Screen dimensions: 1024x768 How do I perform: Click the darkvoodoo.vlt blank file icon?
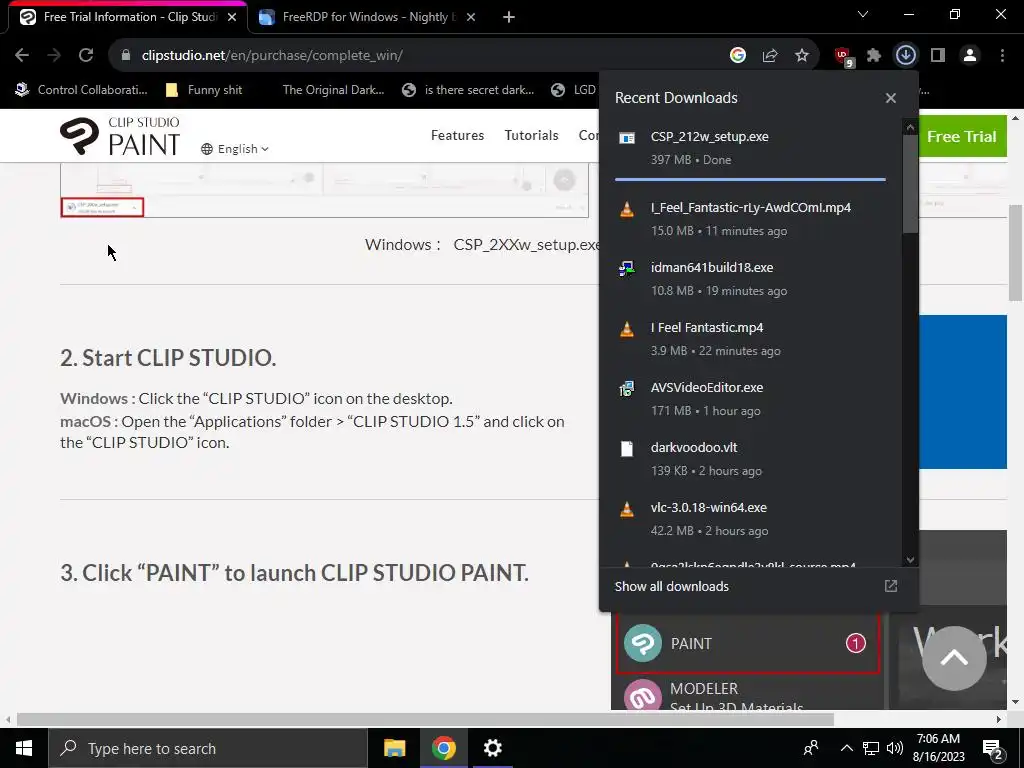tap(627, 449)
